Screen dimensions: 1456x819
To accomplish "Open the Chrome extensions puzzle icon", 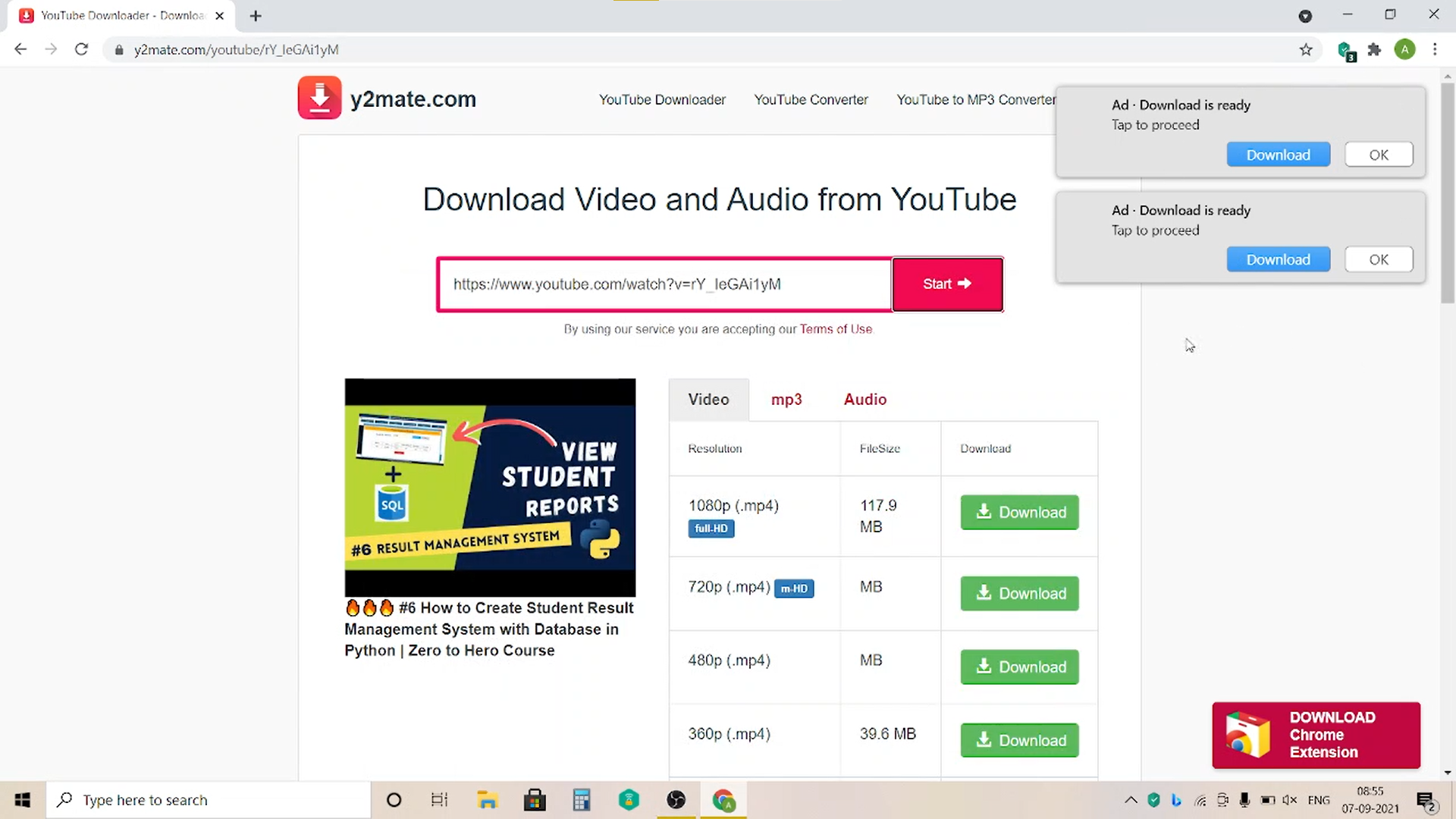I will pos(1374,50).
